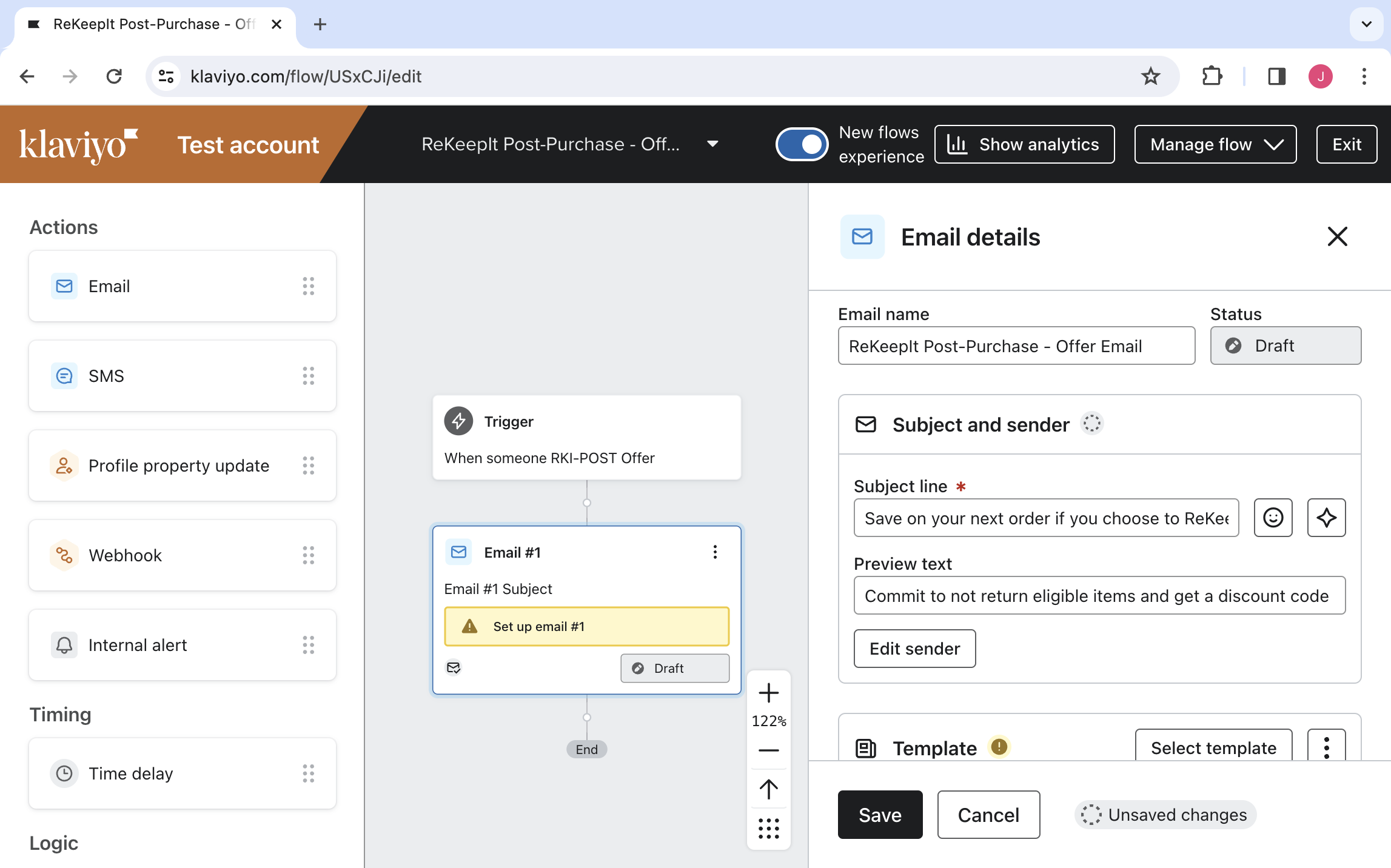This screenshot has height=868, width=1391.
Task: Click the Klaviyo logo
Action: [x=78, y=144]
